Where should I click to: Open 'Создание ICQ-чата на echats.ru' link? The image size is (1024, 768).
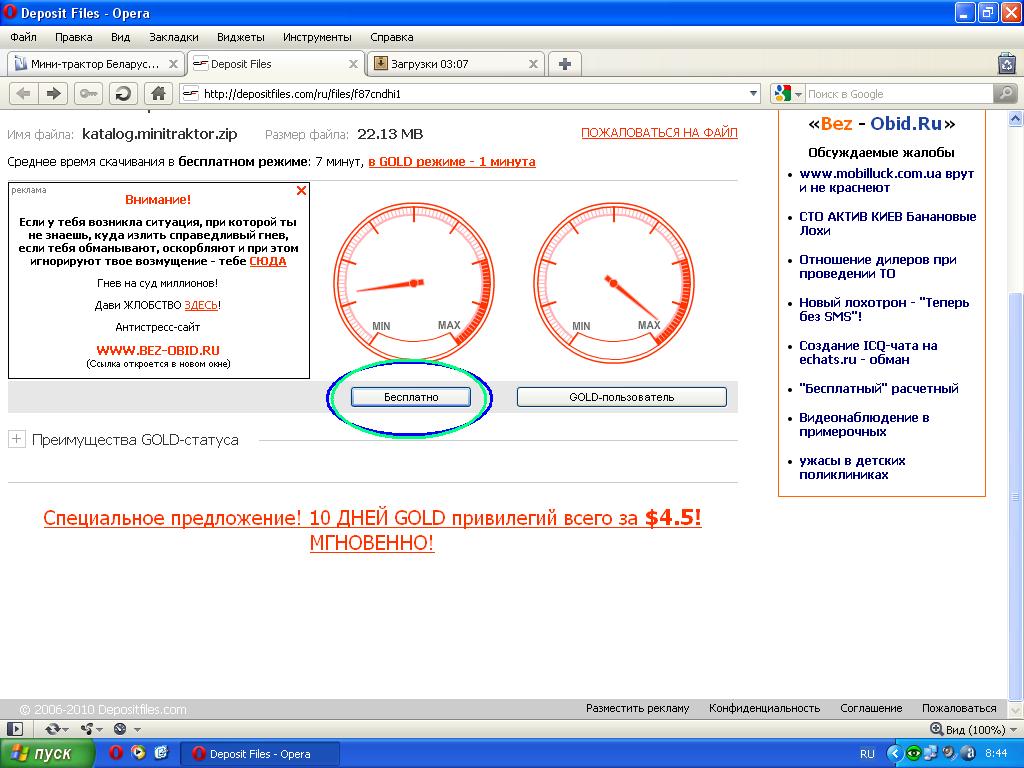coord(869,353)
